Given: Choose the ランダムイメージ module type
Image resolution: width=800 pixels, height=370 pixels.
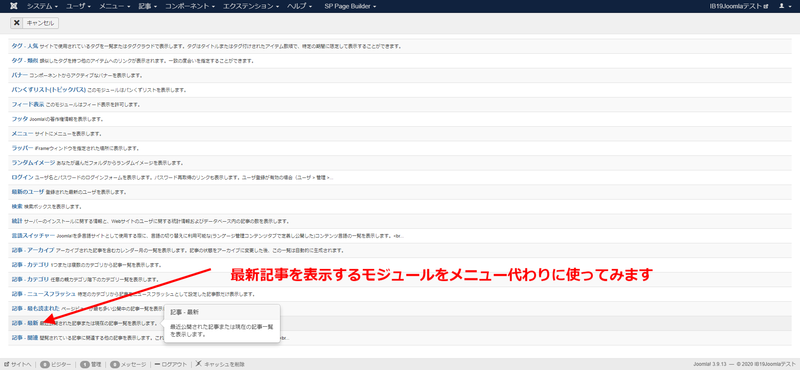Looking at the screenshot, I should click(33, 163).
